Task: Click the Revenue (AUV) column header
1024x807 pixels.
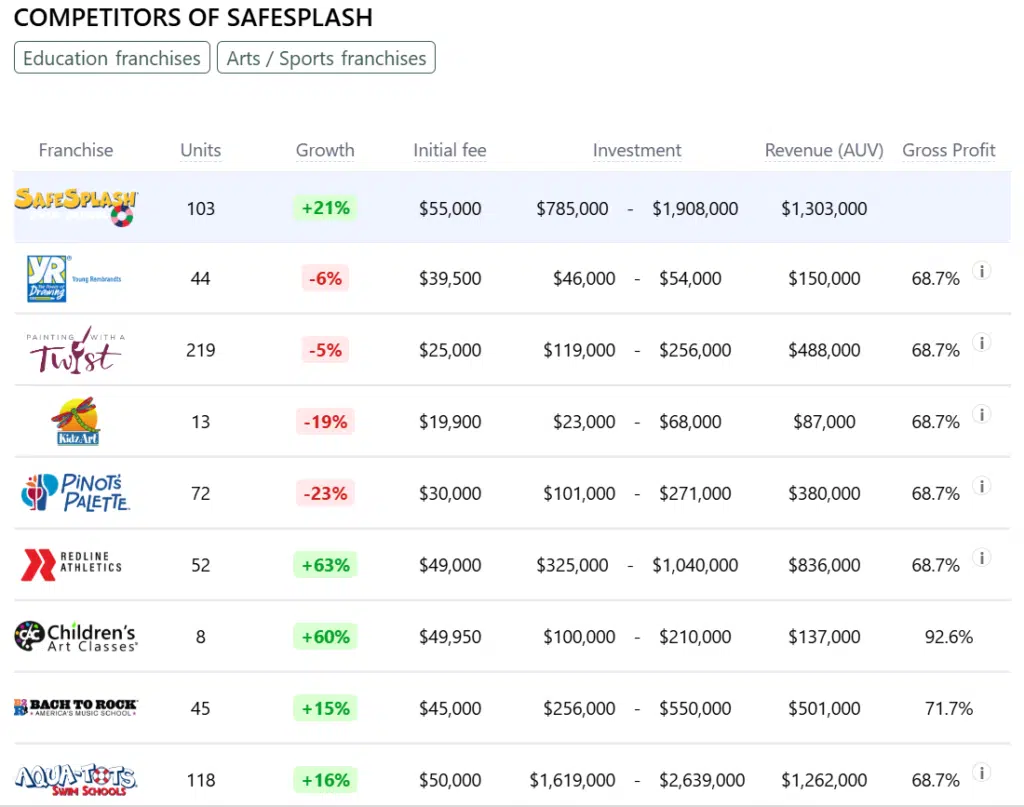Action: click(x=824, y=150)
